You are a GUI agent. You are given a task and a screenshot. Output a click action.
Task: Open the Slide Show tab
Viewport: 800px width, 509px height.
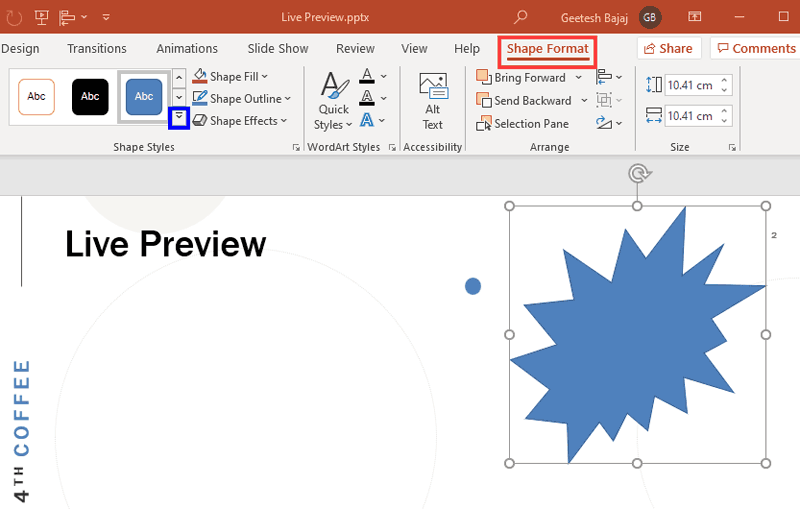(x=278, y=49)
